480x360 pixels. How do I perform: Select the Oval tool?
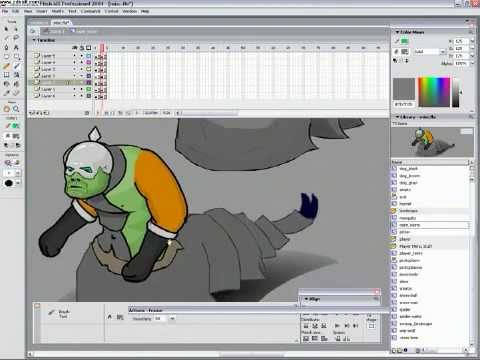6,57
